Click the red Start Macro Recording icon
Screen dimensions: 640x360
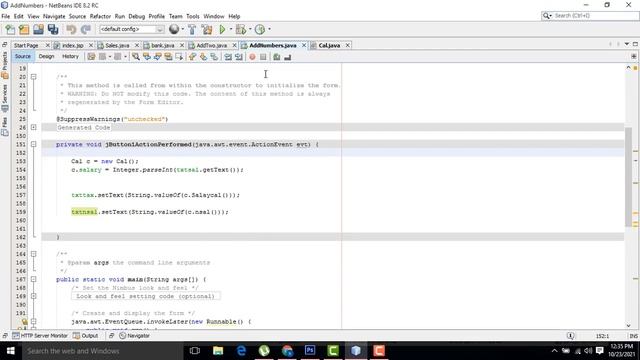coord(252,57)
